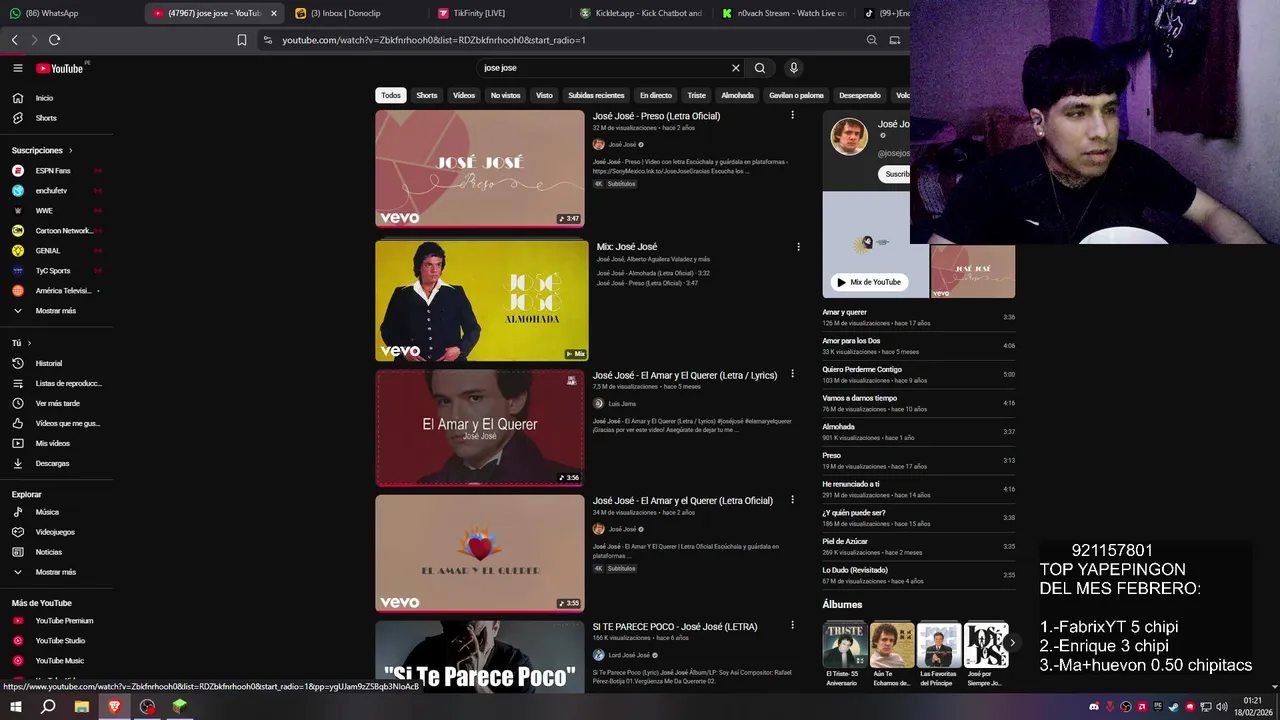Open the taskbar search icon
The image size is (1280, 720).
[x=48, y=707]
